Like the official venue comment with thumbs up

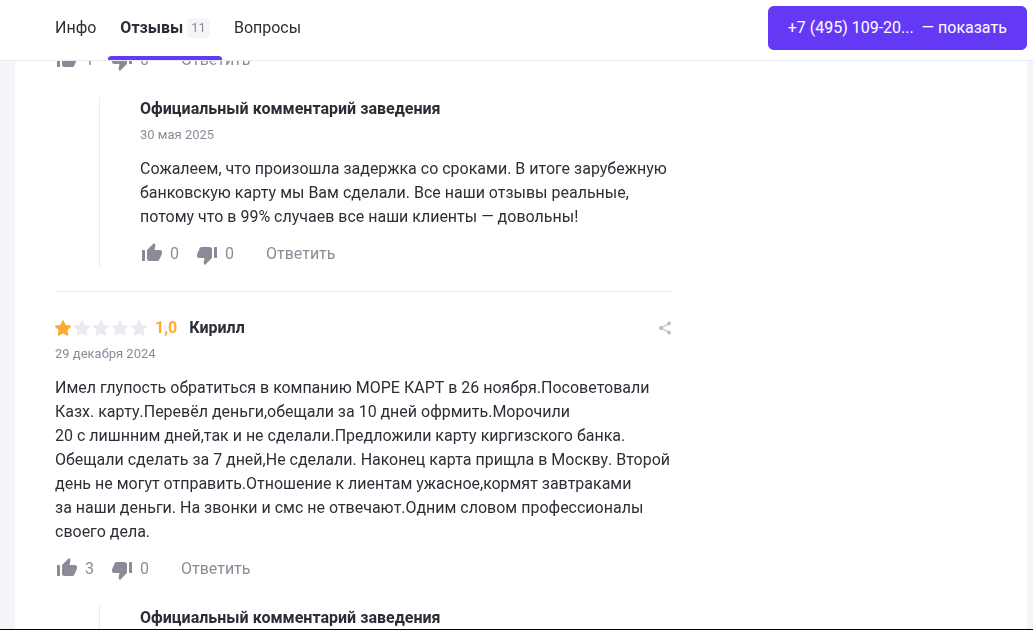coord(152,253)
